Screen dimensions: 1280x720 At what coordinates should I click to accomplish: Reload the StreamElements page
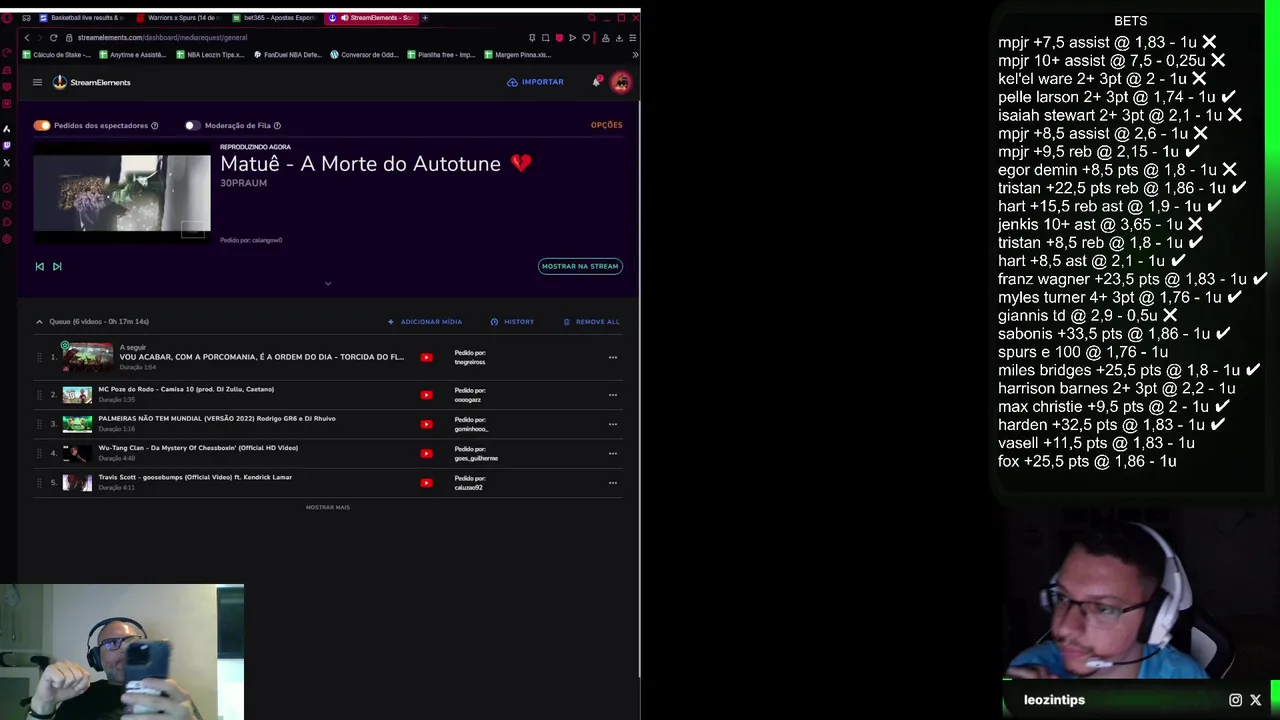[x=54, y=37]
